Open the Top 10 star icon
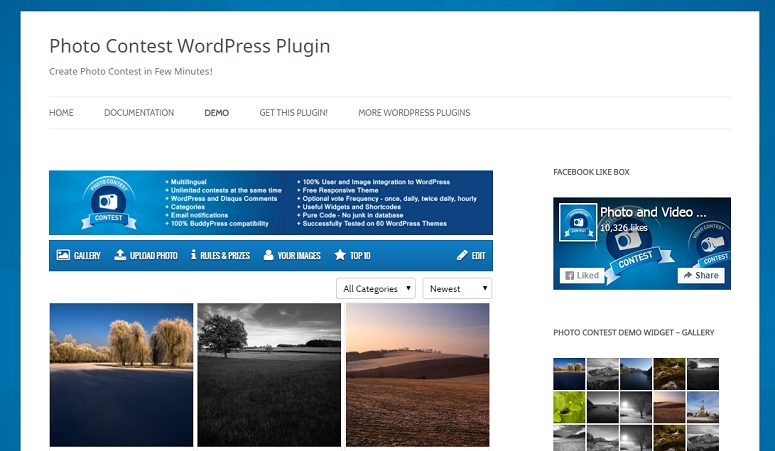Image resolution: width=775 pixels, height=451 pixels. point(340,255)
